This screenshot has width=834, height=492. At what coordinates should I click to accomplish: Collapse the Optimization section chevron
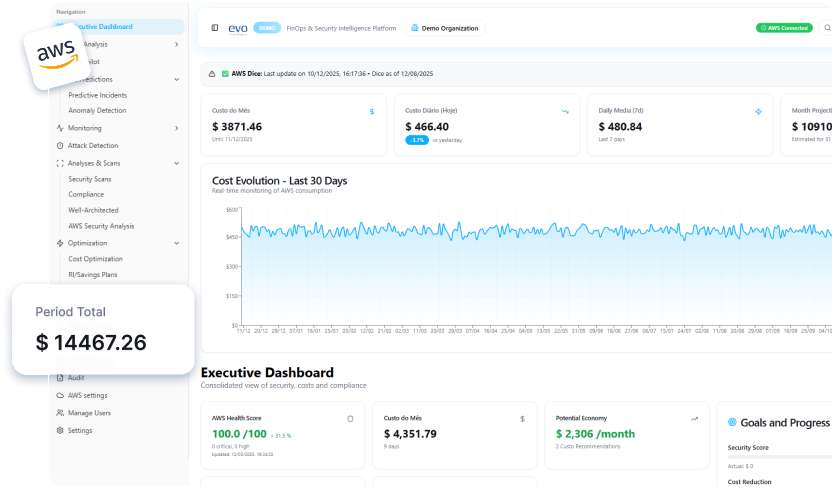click(176, 243)
